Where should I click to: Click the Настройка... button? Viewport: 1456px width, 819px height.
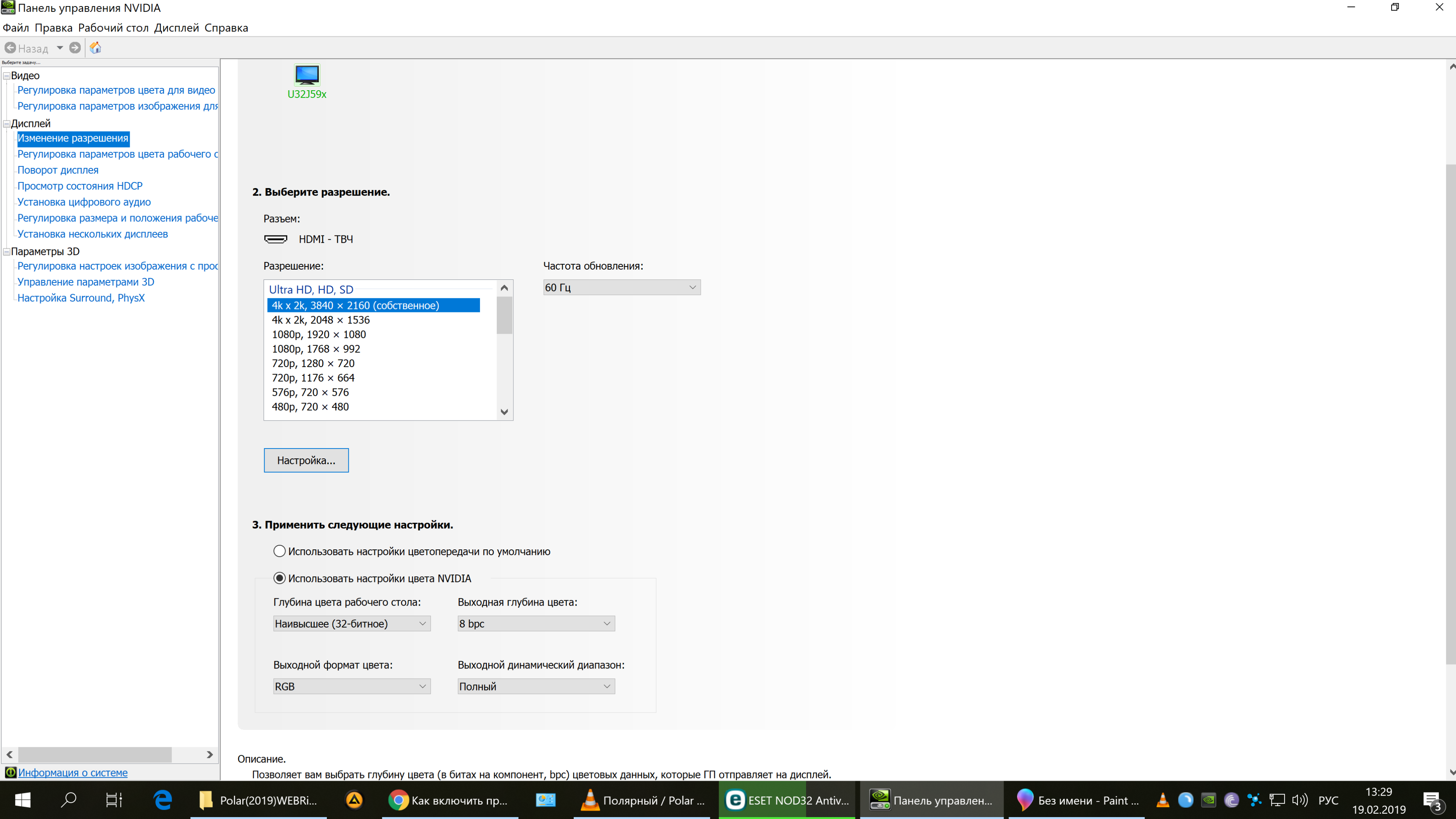point(306,460)
